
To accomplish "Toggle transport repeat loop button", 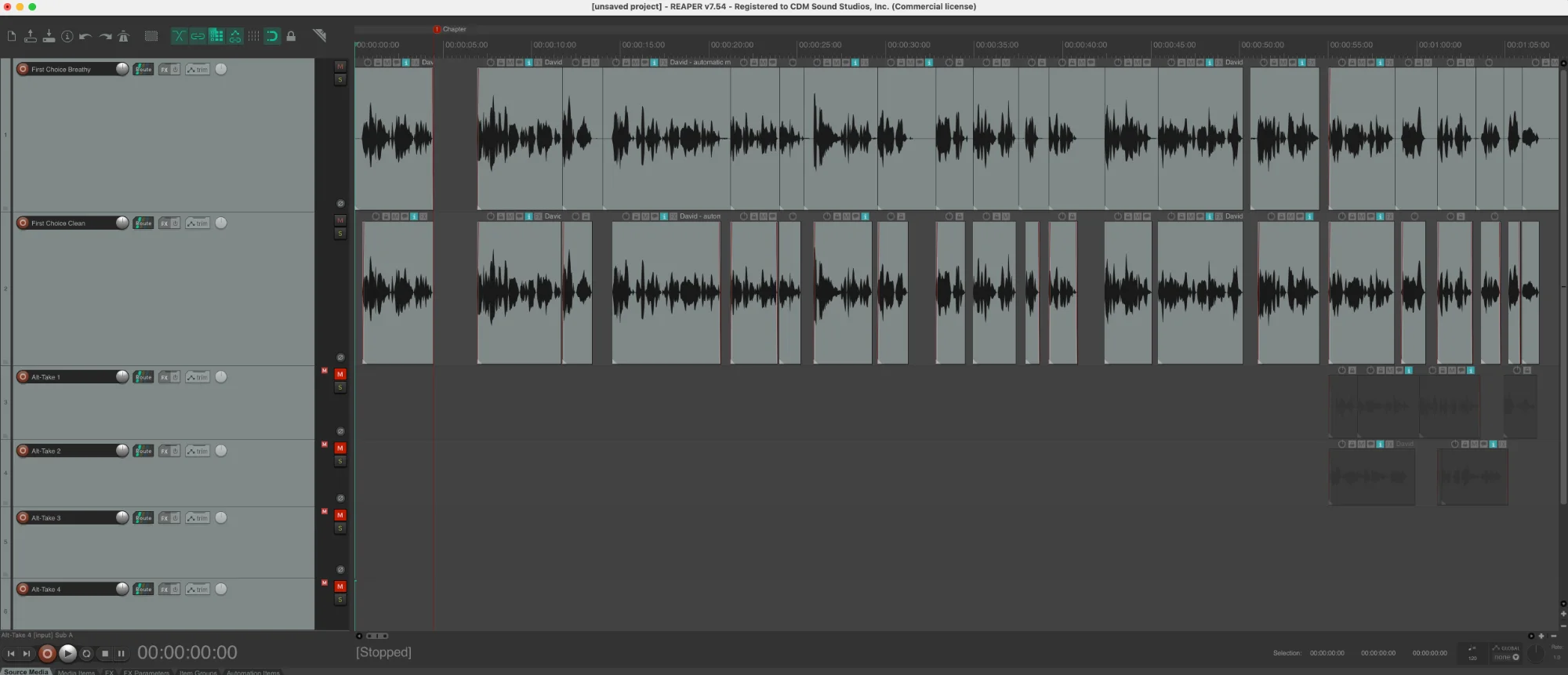I will (86, 653).
